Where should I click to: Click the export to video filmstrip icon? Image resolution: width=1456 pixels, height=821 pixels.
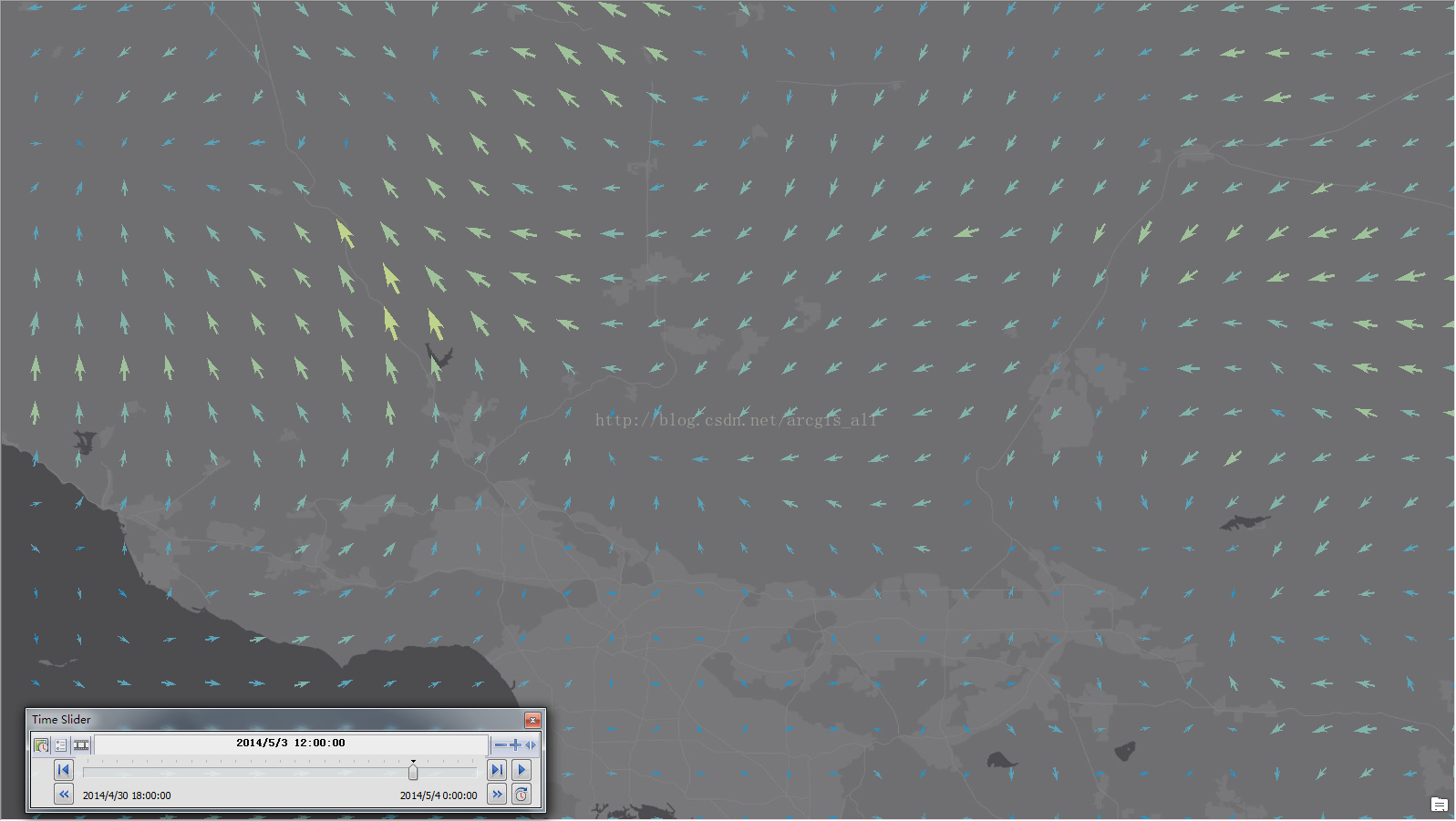point(81,745)
